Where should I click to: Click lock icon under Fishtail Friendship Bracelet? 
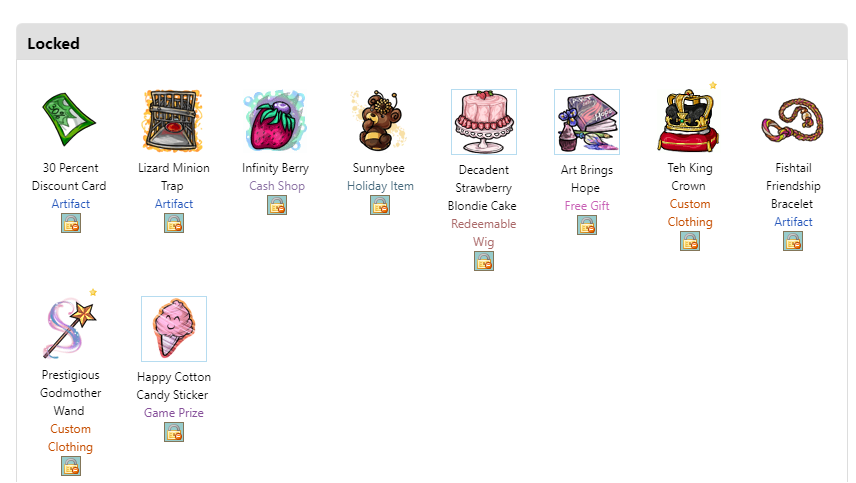pos(793,241)
